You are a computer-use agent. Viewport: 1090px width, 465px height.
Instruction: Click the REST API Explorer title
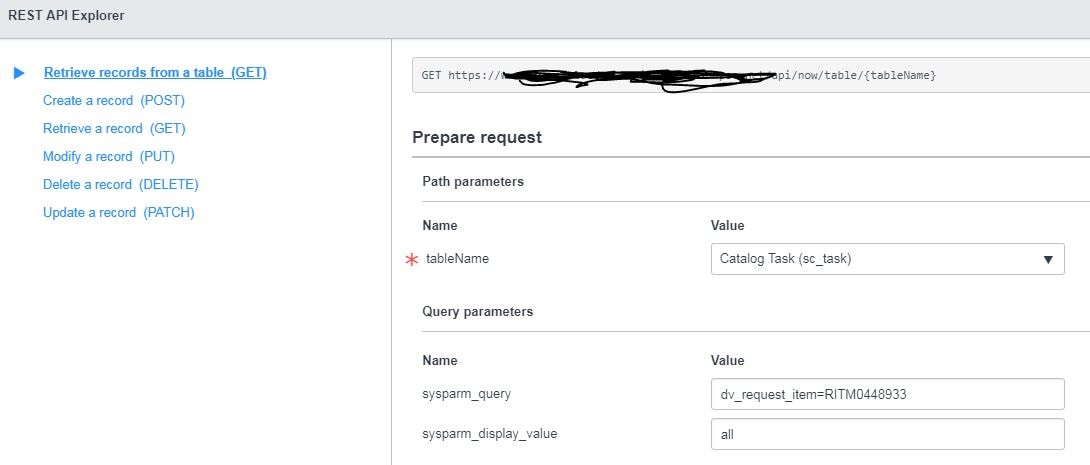67,16
